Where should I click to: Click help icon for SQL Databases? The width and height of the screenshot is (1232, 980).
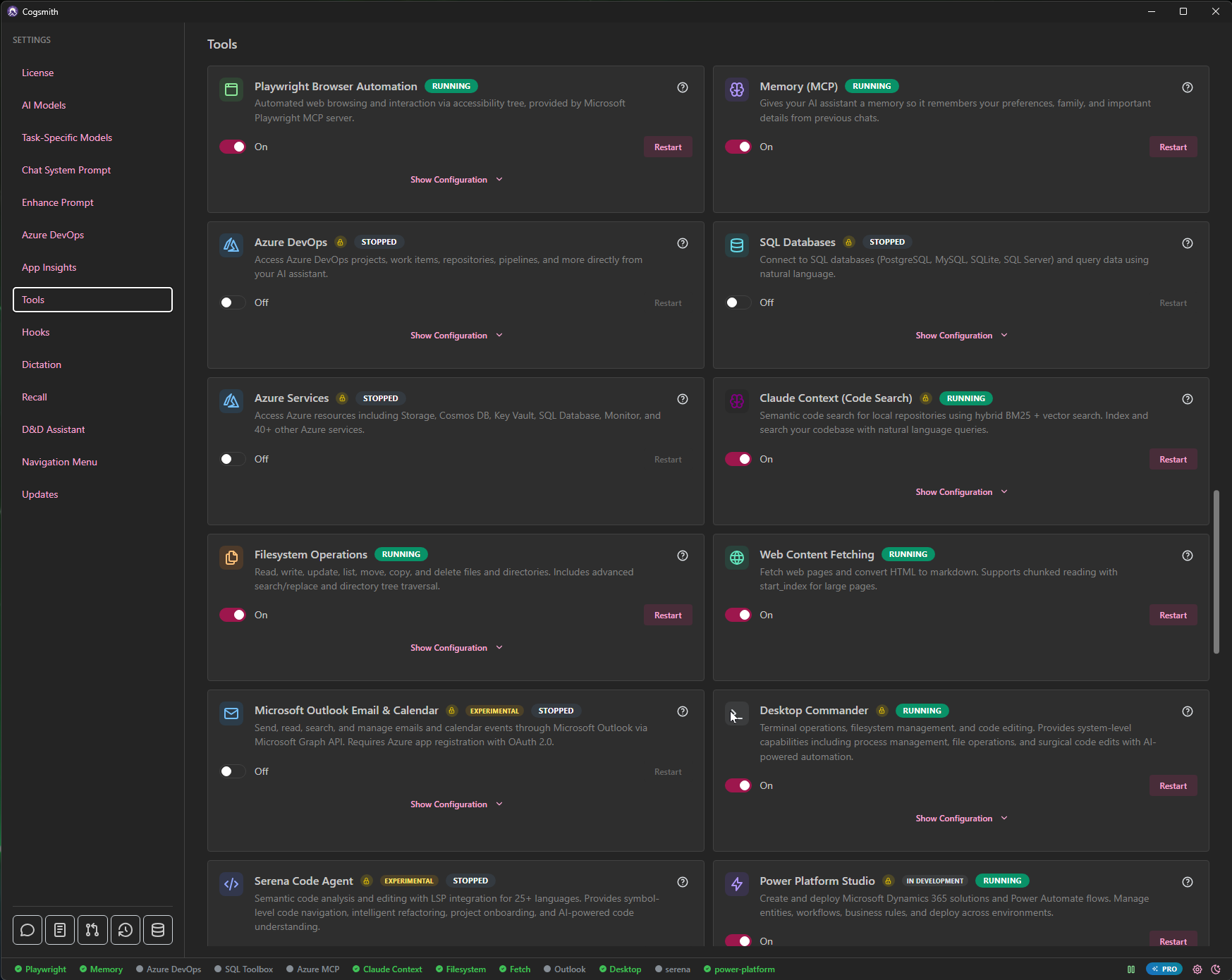click(1188, 243)
